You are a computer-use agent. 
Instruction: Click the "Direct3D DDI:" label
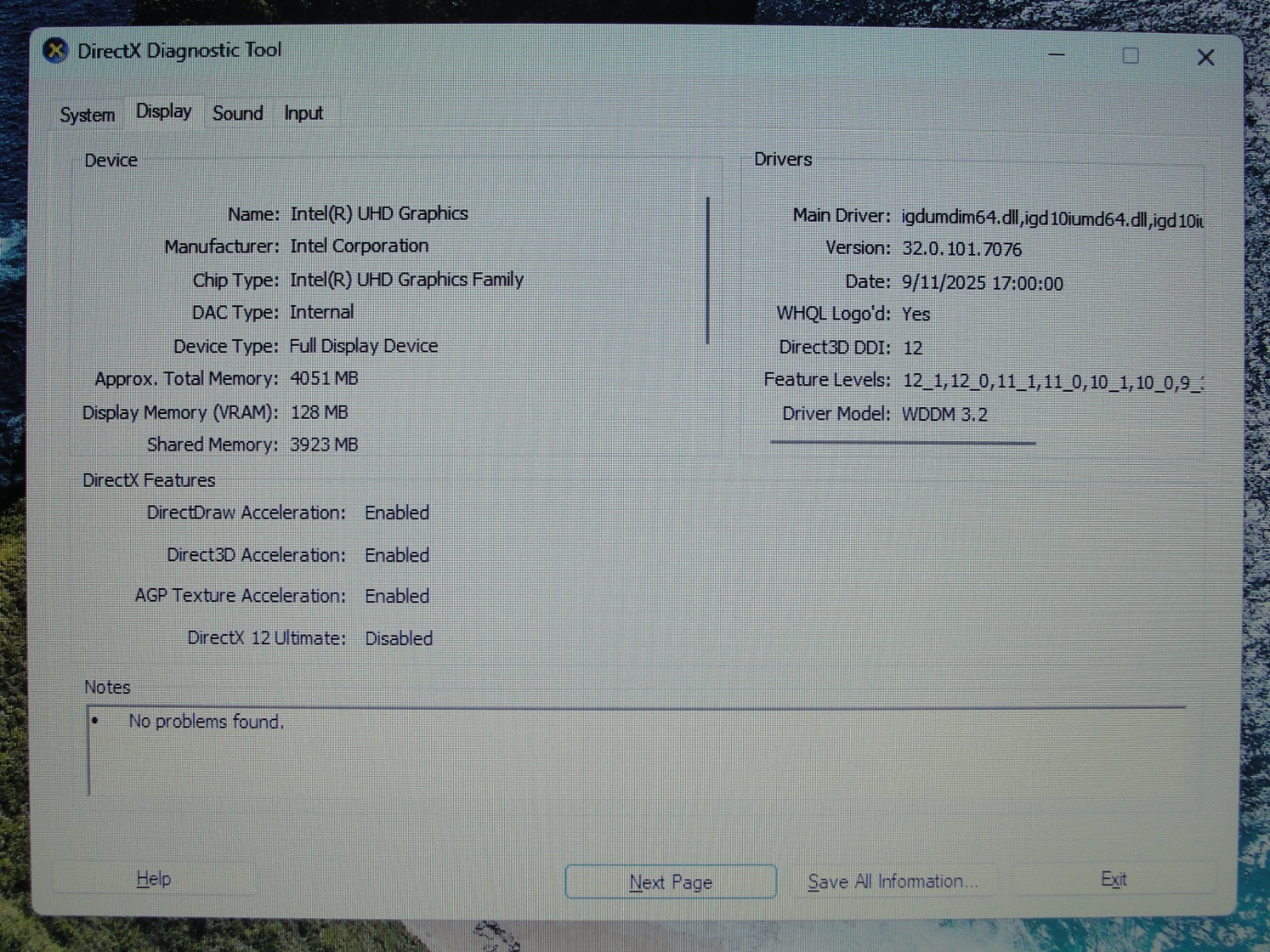click(835, 347)
